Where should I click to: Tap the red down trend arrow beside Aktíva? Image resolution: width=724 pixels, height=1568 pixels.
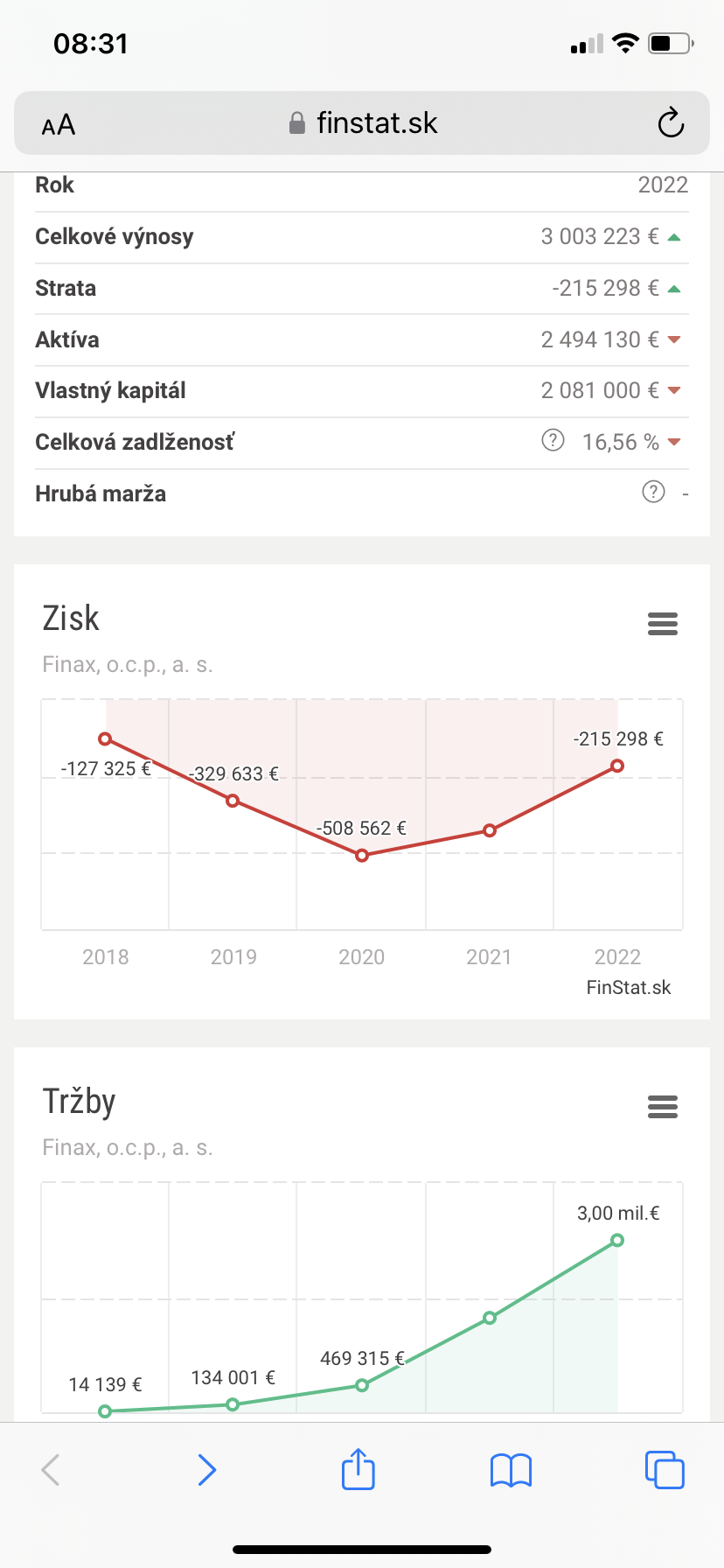click(x=674, y=339)
